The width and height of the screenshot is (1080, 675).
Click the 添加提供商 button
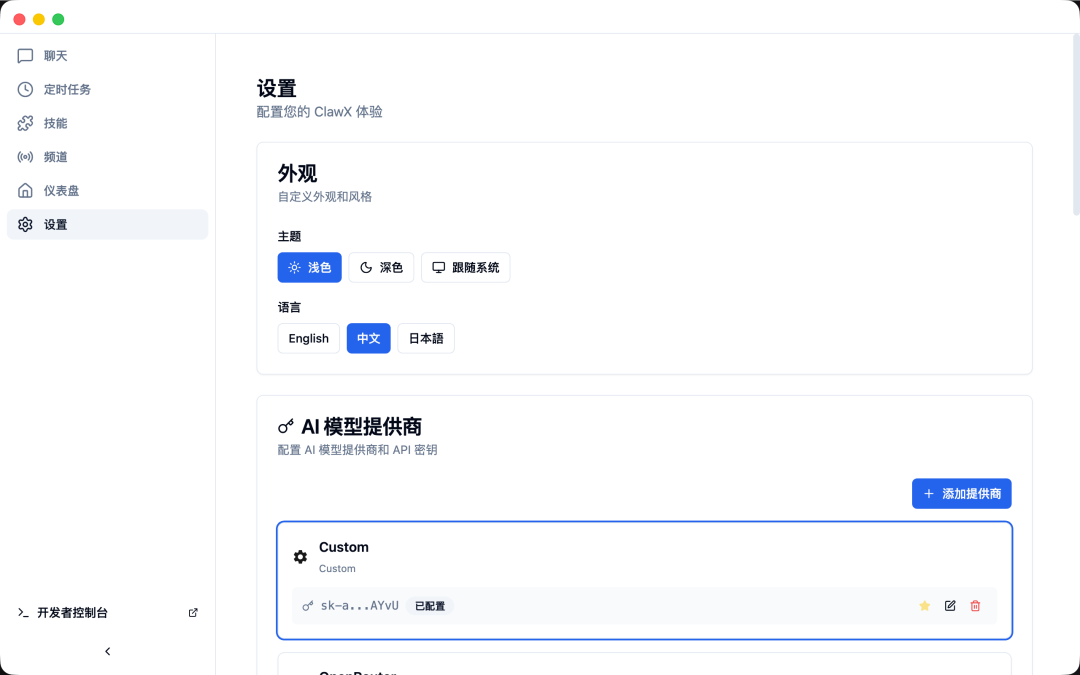[x=961, y=494]
